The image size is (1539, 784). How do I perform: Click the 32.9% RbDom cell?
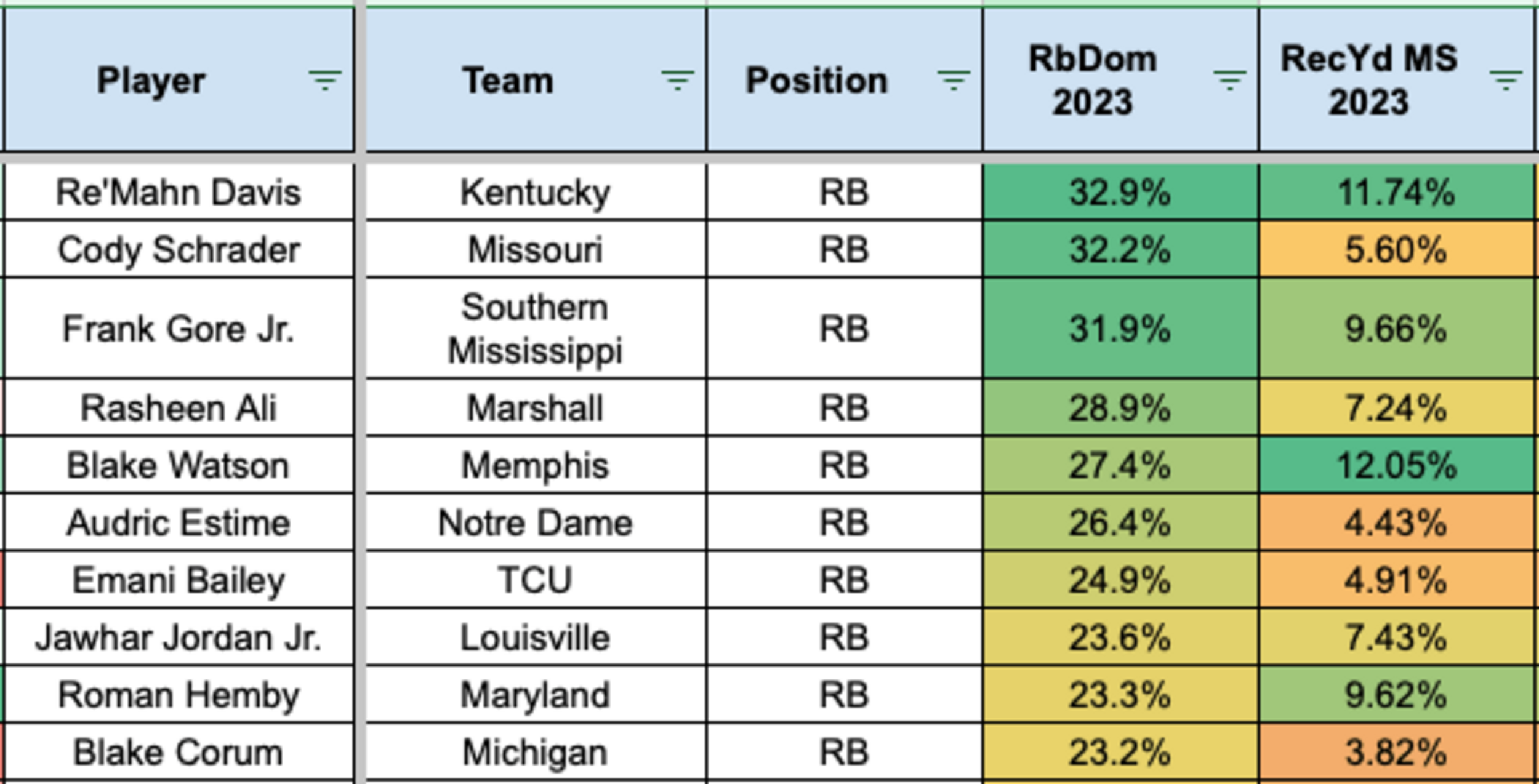(1120, 192)
